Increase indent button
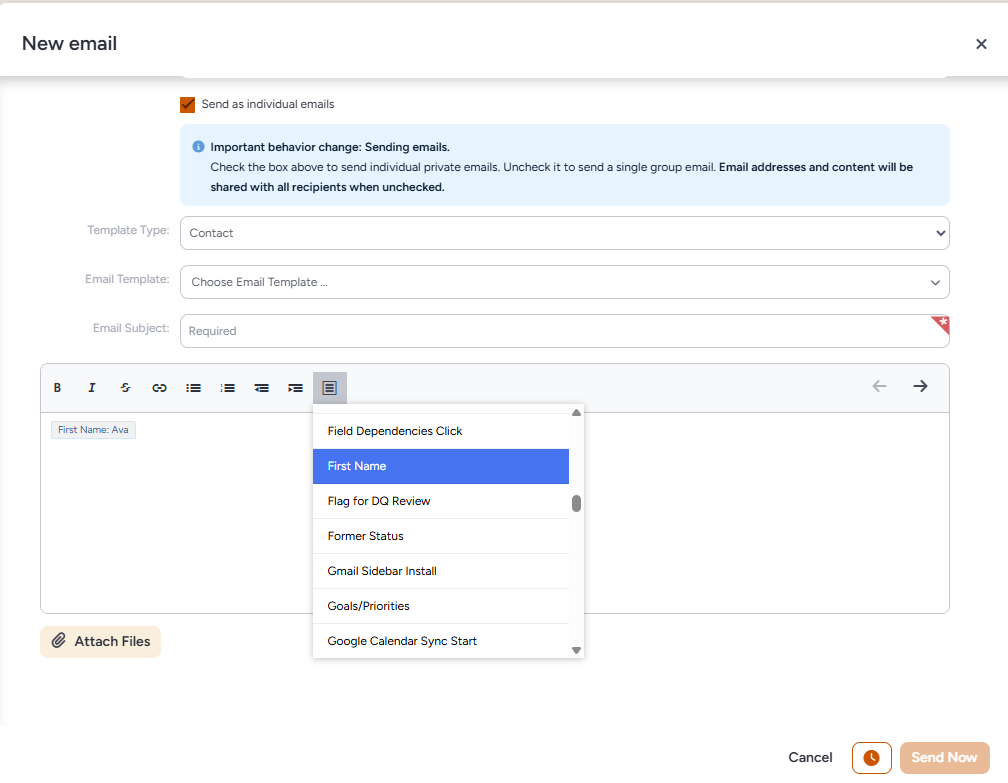Viewport: 1008px width, 783px height. [296, 388]
